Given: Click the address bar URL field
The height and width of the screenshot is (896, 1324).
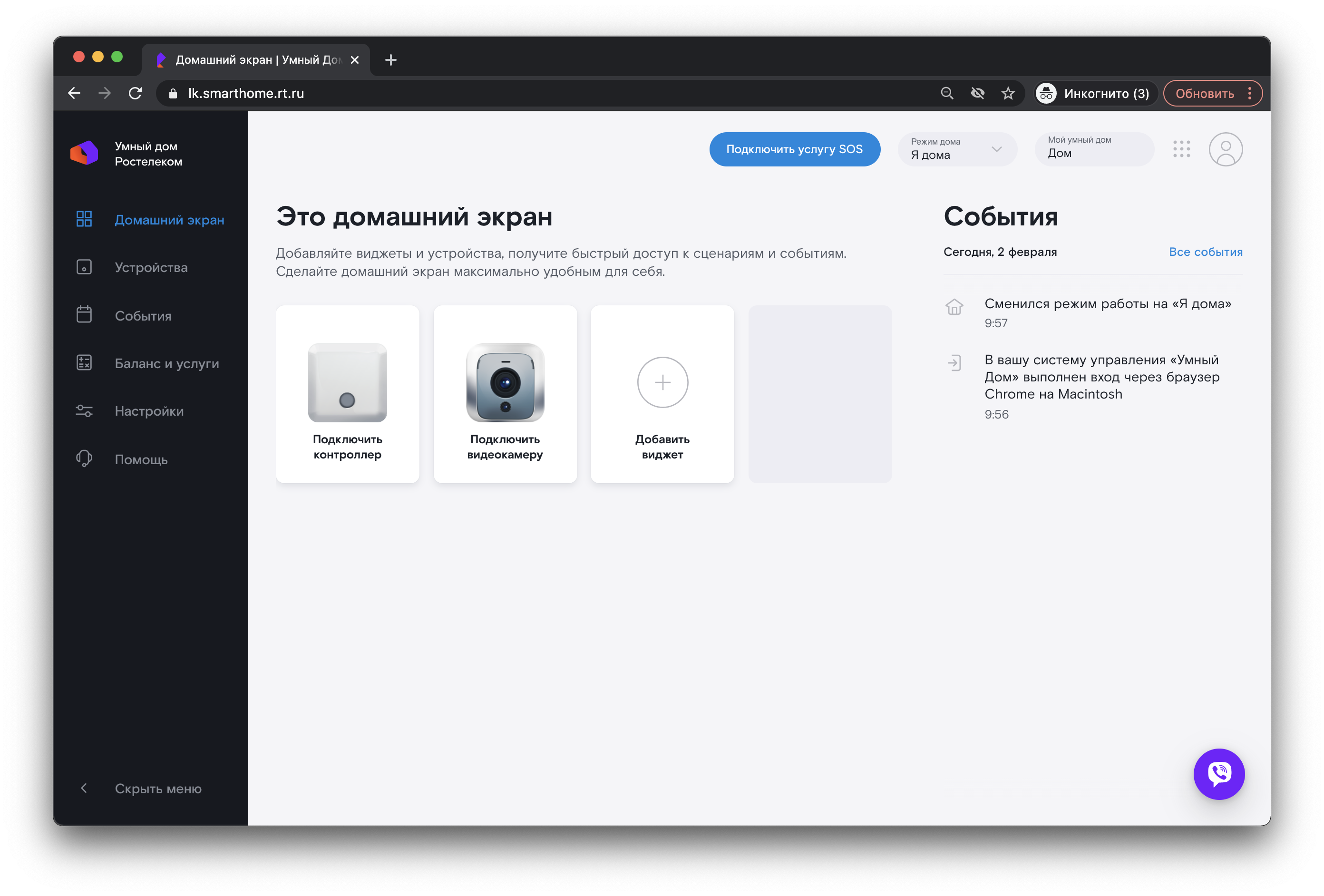Looking at the screenshot, I should tap(513, 93).
